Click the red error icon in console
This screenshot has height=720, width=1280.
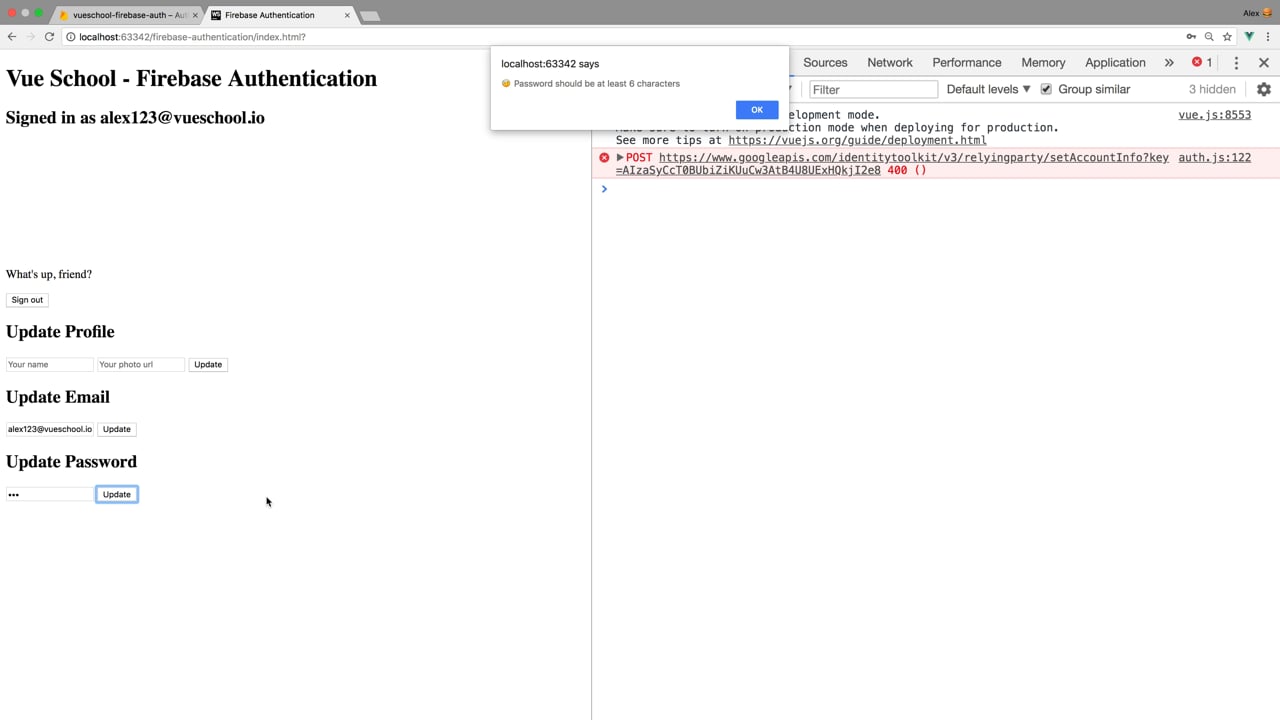point(604,158)
